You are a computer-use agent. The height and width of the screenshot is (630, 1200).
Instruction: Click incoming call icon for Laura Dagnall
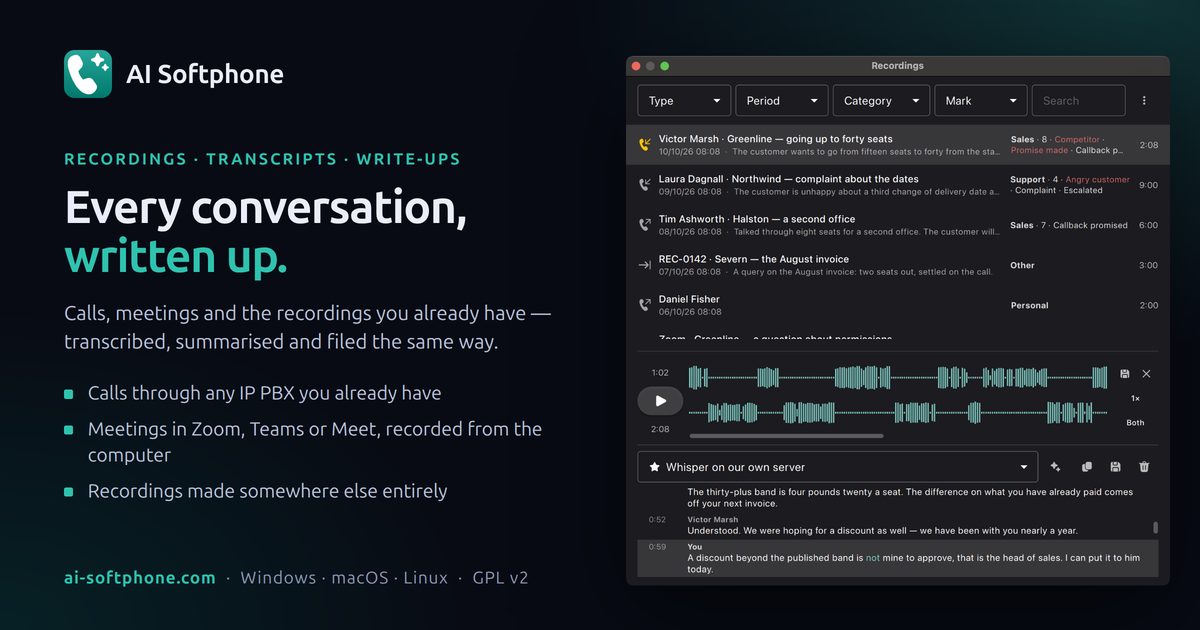645,185
